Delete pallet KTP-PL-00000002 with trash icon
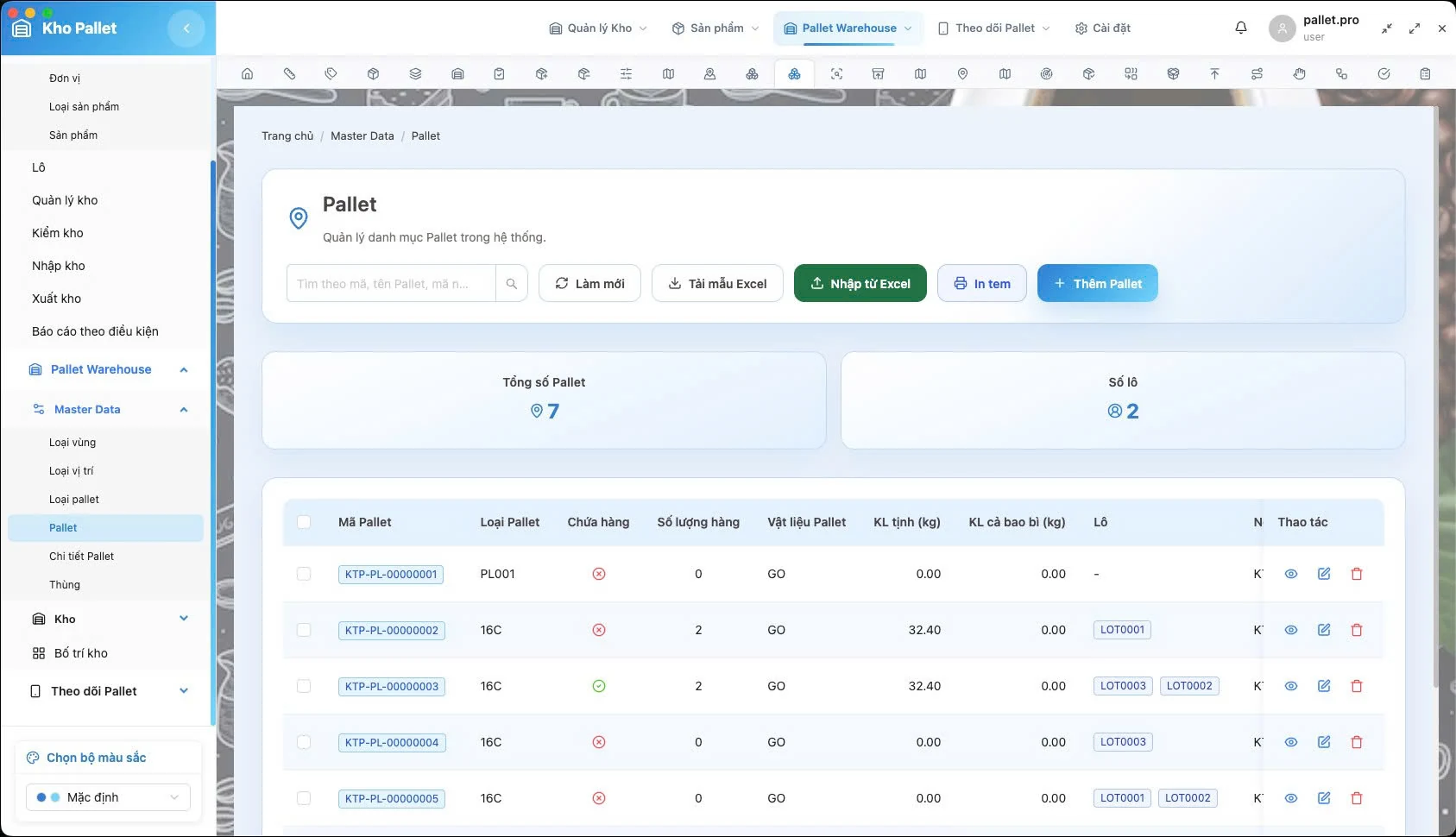The height and width of the screenshot is (837, 1456). point(1357,630)
